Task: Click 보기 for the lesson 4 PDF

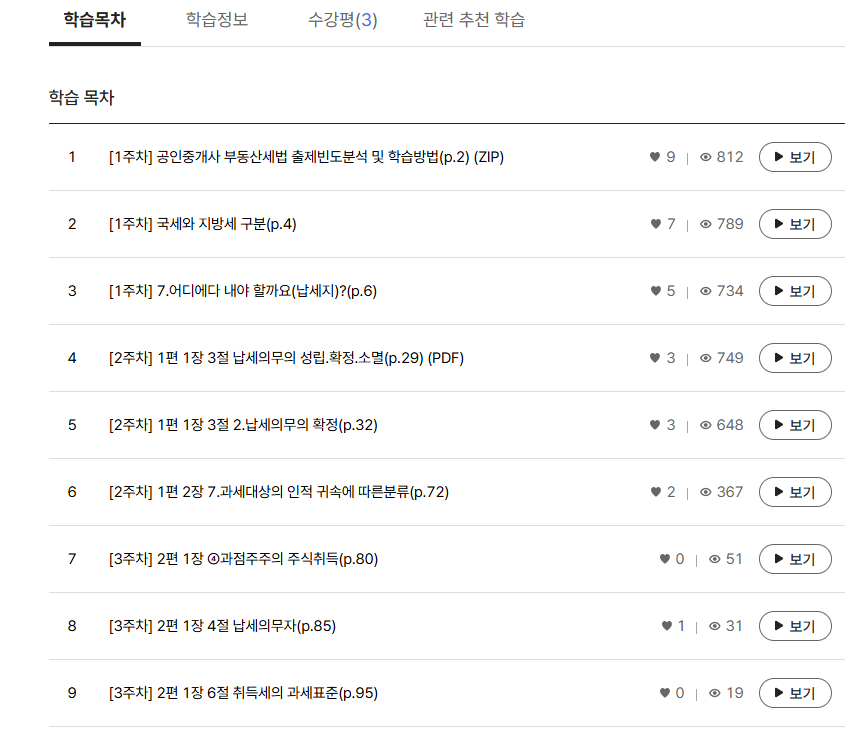Action: 795,357
